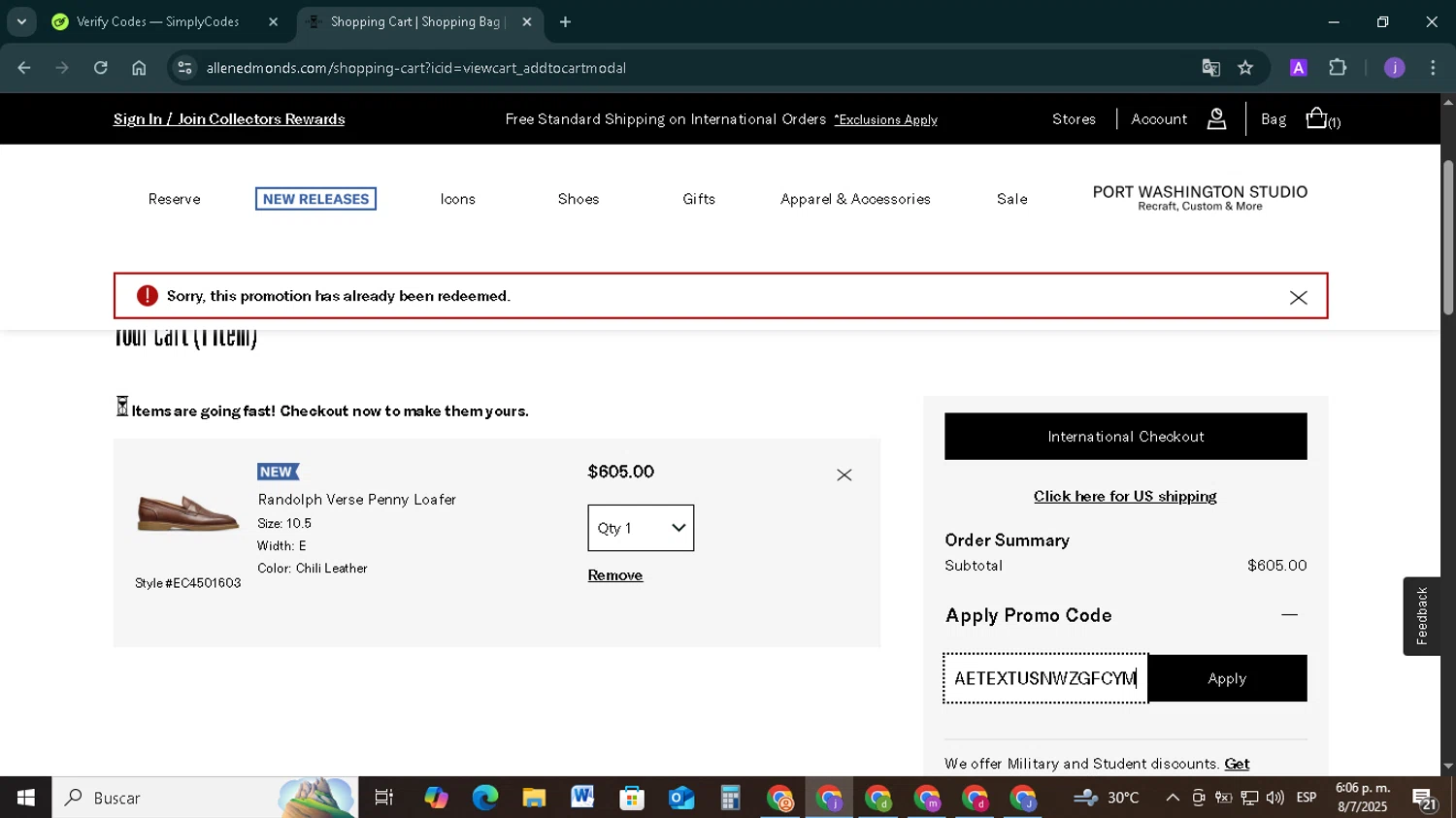View site information icon in address bar
1456x818 pixels.
(184, 68)
